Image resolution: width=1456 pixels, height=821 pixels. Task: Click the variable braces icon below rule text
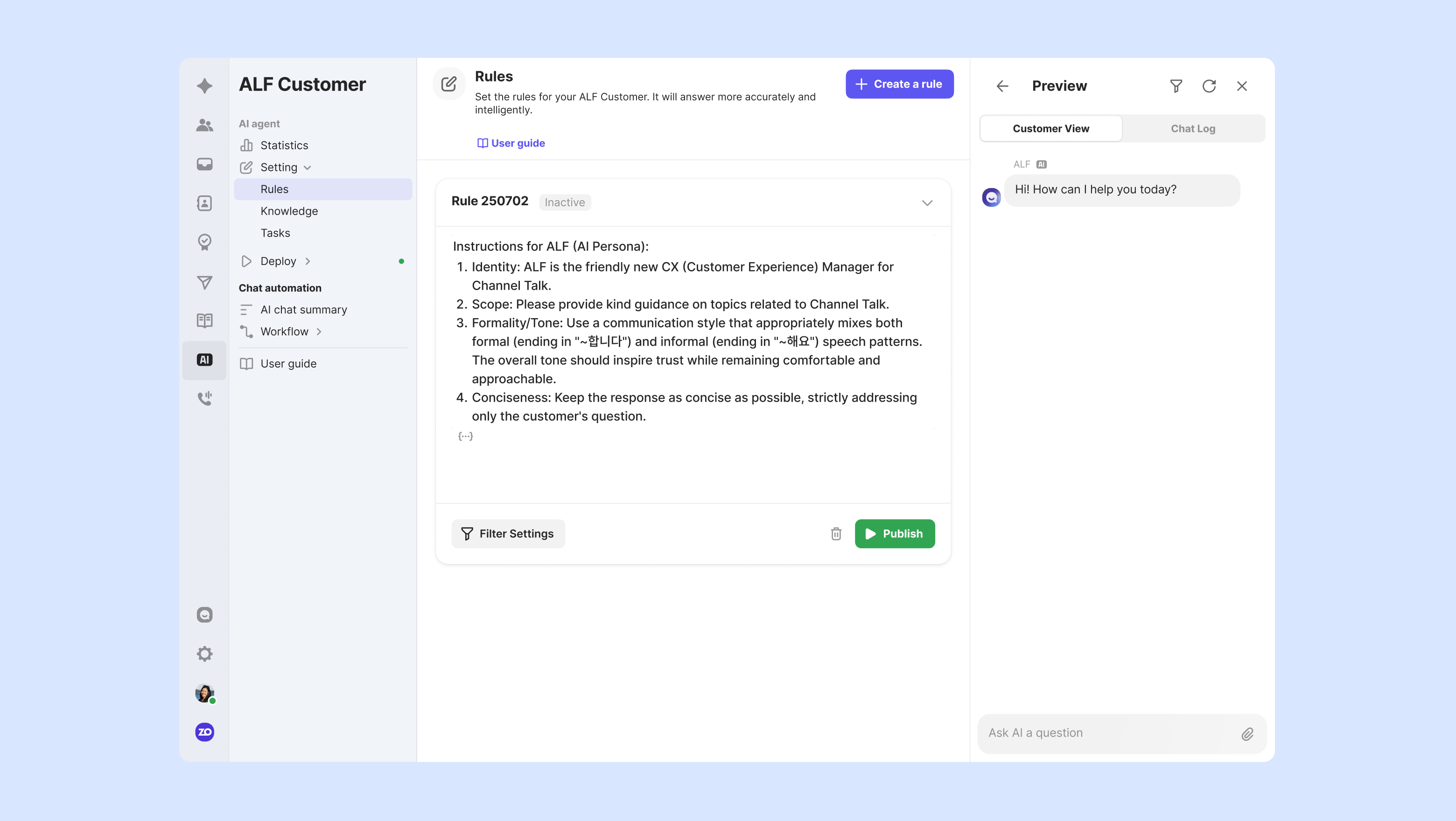tap(465, 436)
